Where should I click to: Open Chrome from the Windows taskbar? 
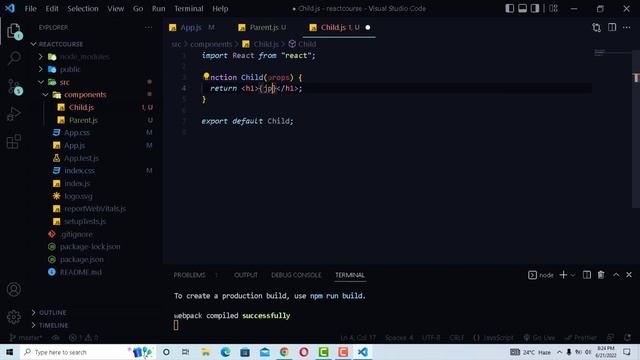coord(284,352)
